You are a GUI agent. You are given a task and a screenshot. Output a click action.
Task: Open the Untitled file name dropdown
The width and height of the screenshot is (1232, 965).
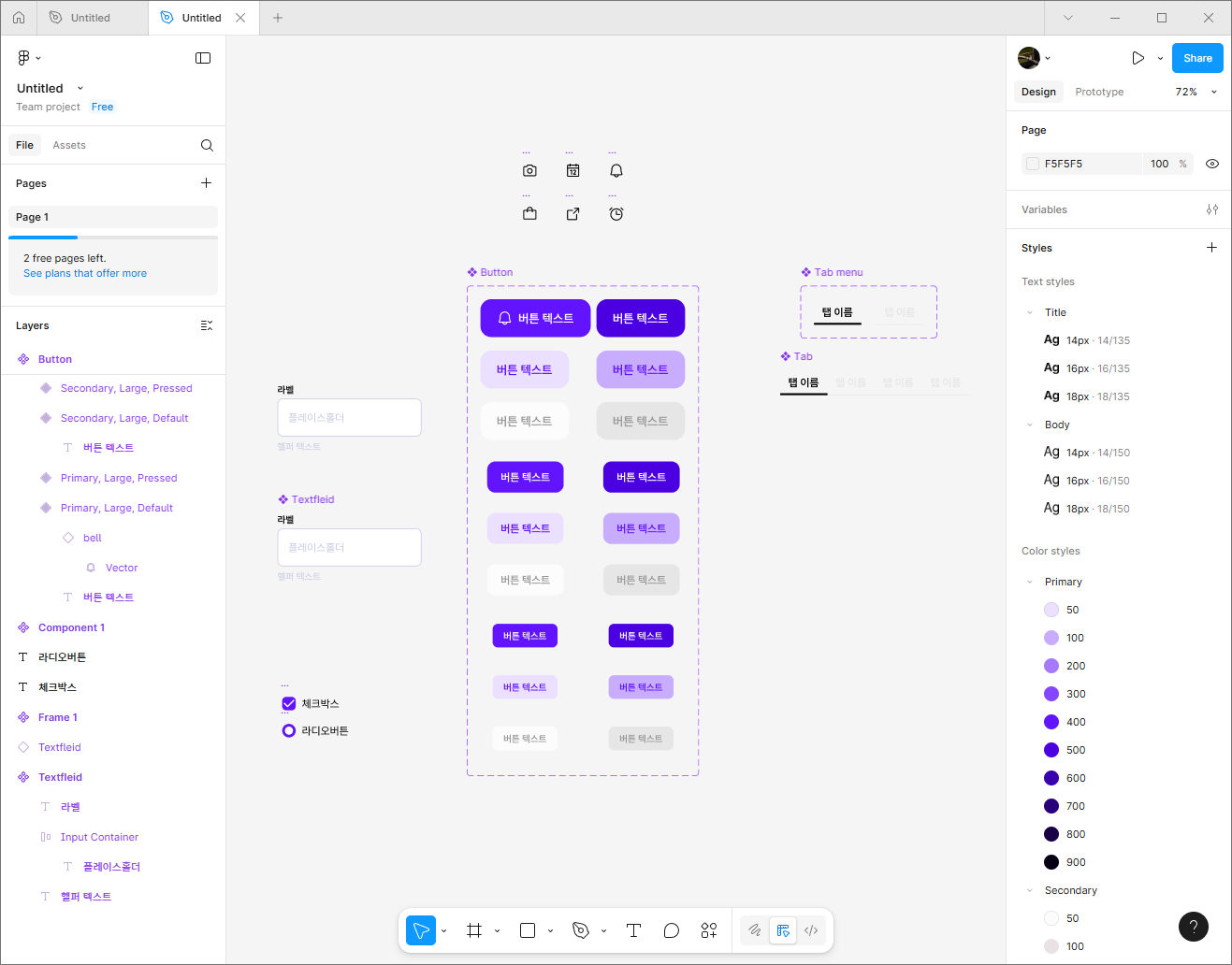(80, 88)
